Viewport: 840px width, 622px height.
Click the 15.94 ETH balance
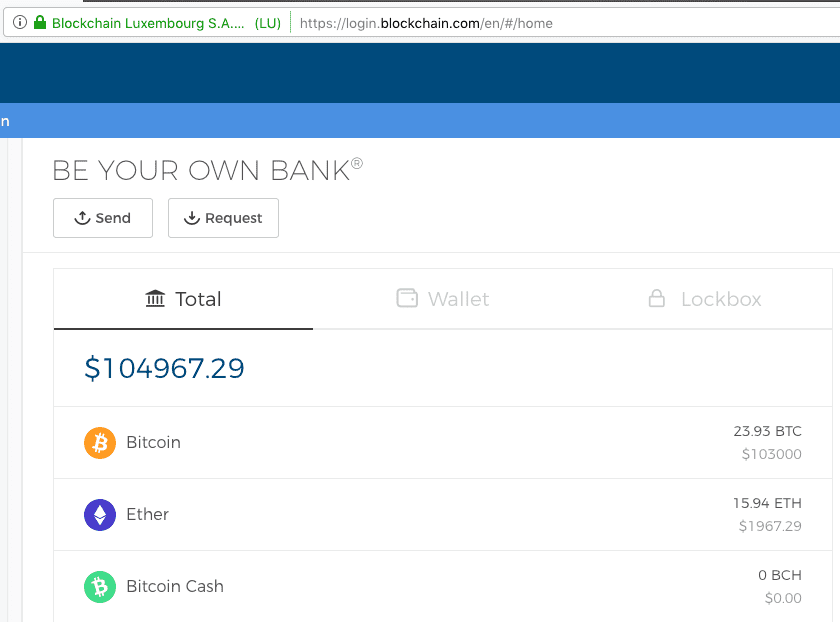coord(768,503)
